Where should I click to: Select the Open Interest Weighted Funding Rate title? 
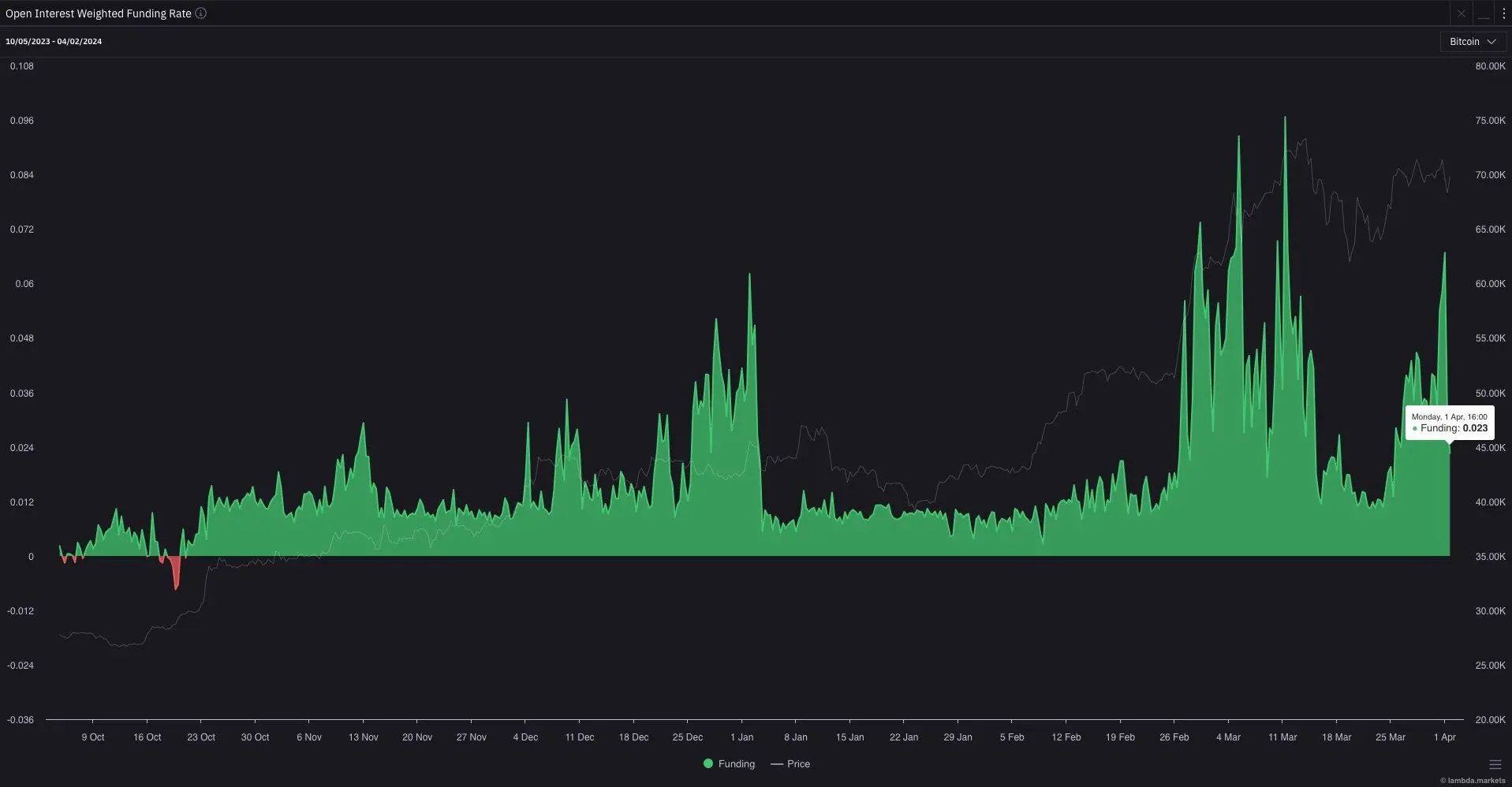(97, 13)
